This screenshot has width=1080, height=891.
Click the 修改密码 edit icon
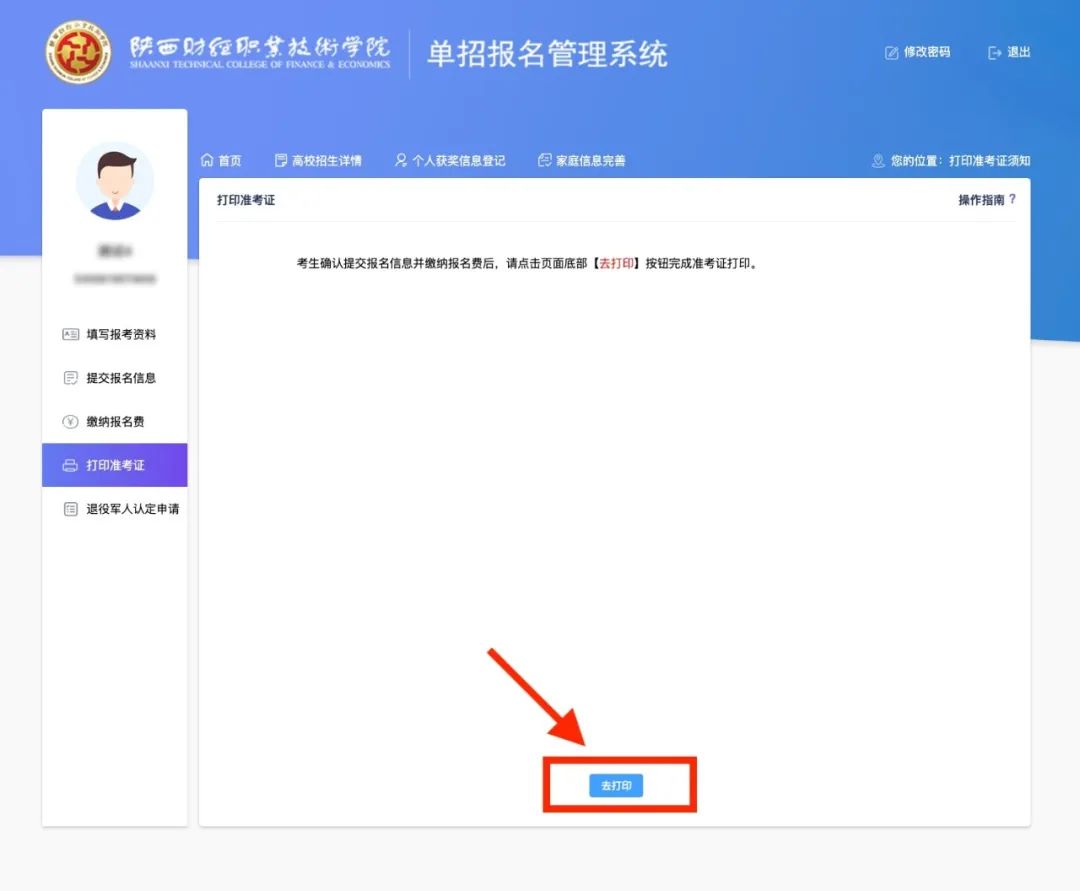click(x=891, y=53)
